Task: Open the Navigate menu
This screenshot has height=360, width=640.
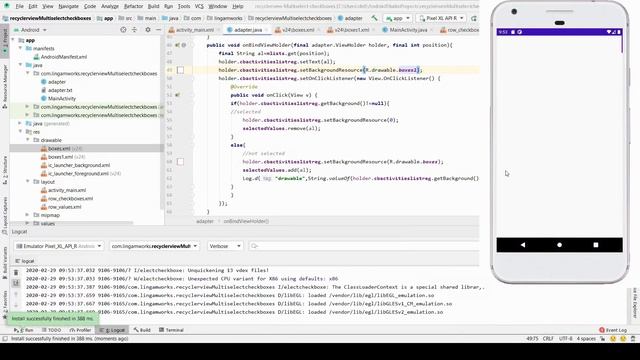Action: point(68,6)
